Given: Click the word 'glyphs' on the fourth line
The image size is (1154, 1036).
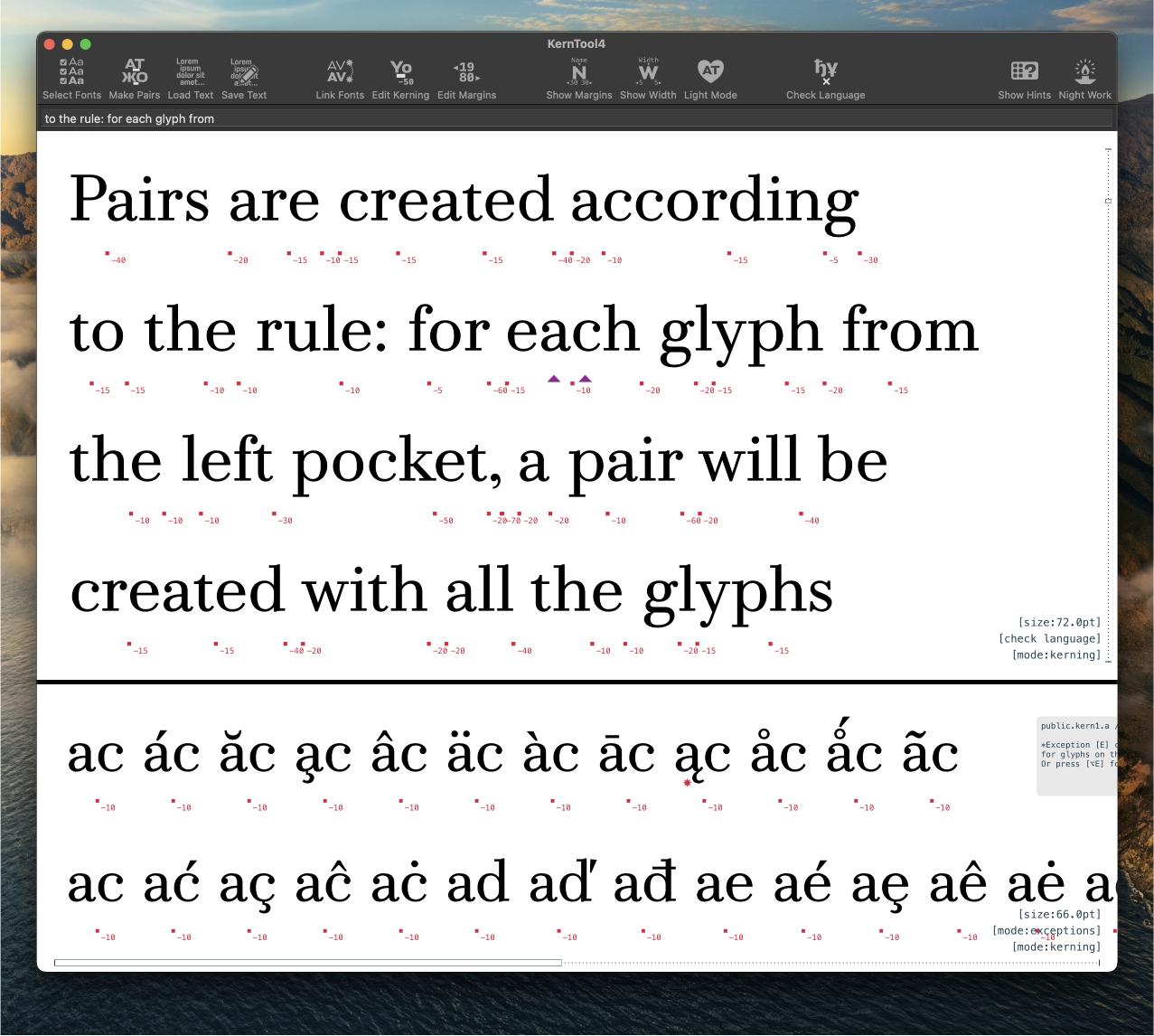Looking at the screenshot, I should click(738, 597).
